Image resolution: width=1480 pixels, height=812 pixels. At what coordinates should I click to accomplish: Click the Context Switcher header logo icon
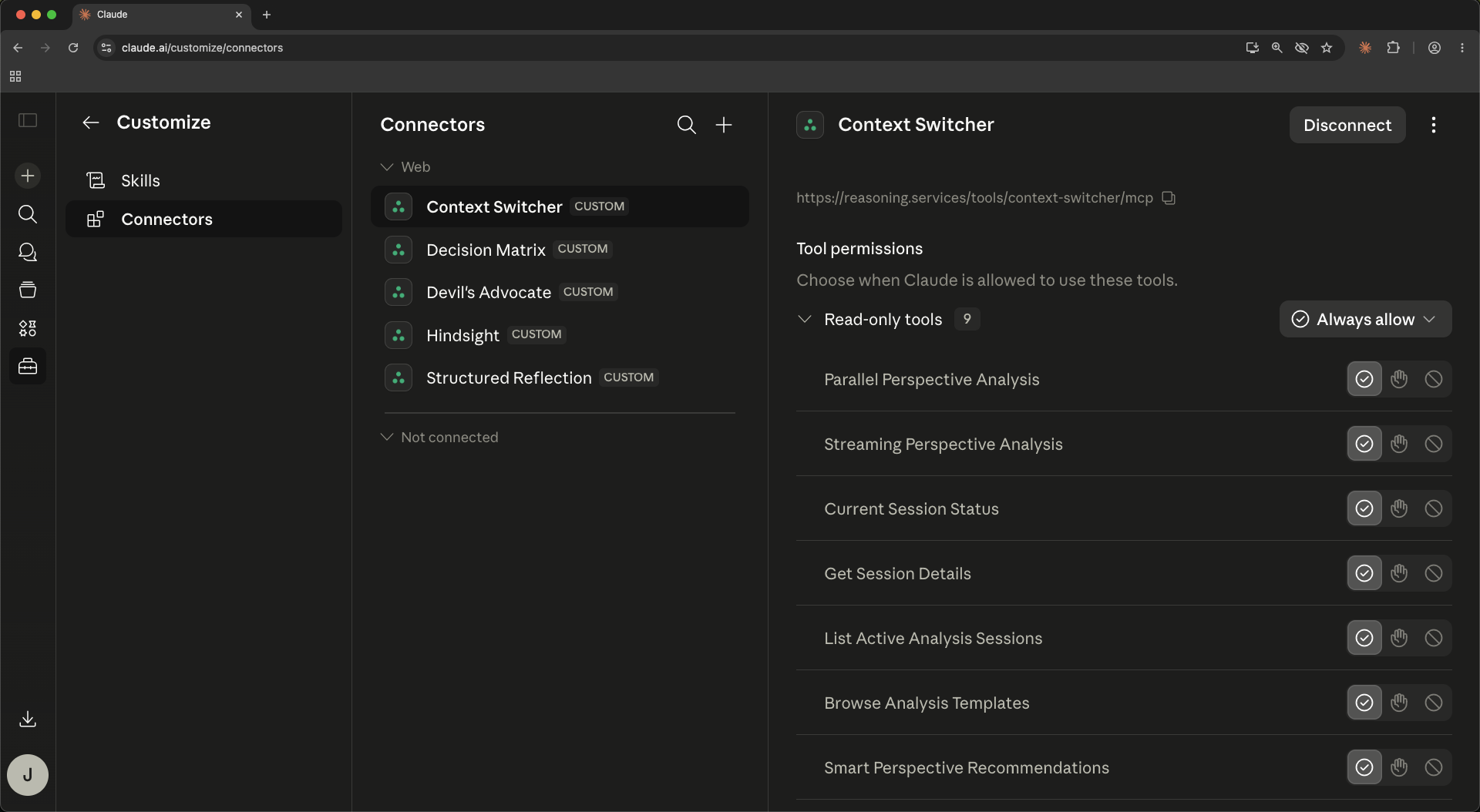tap(810, 125)
